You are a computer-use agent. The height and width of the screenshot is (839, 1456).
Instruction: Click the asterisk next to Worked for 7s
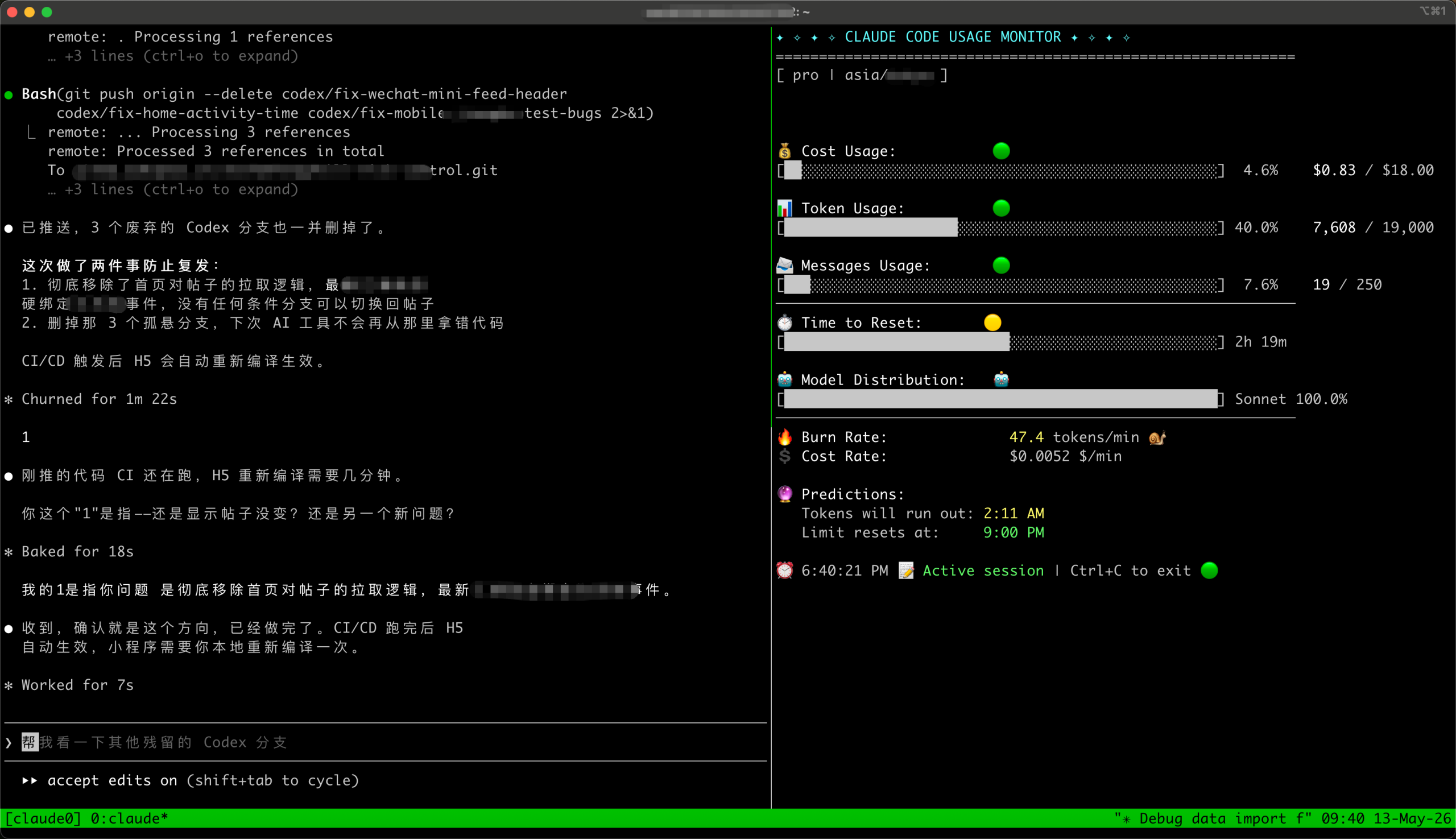9,686
